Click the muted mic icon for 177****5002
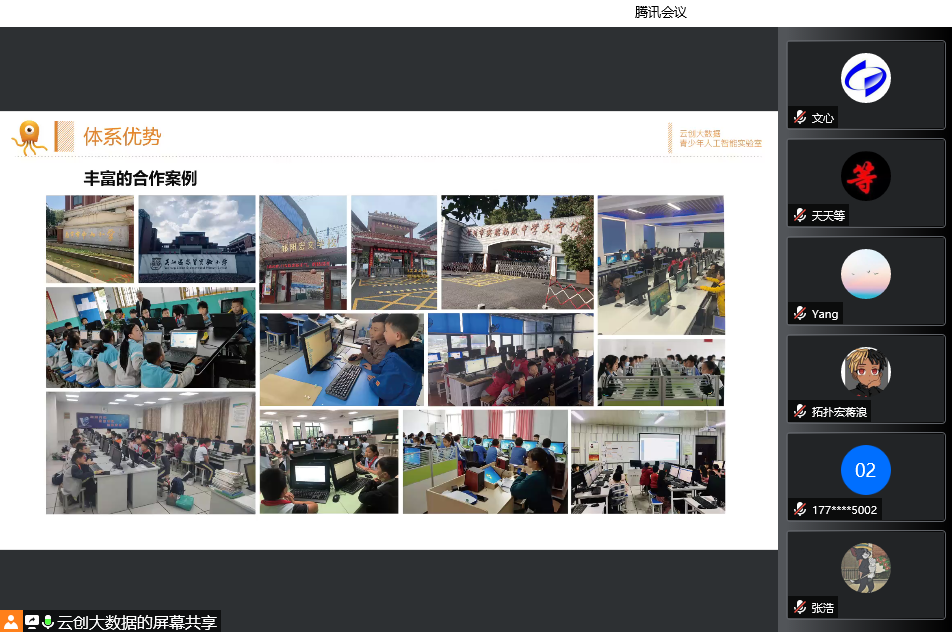The height and width of the screenshot is (632, 952). [x=800, y=510]
